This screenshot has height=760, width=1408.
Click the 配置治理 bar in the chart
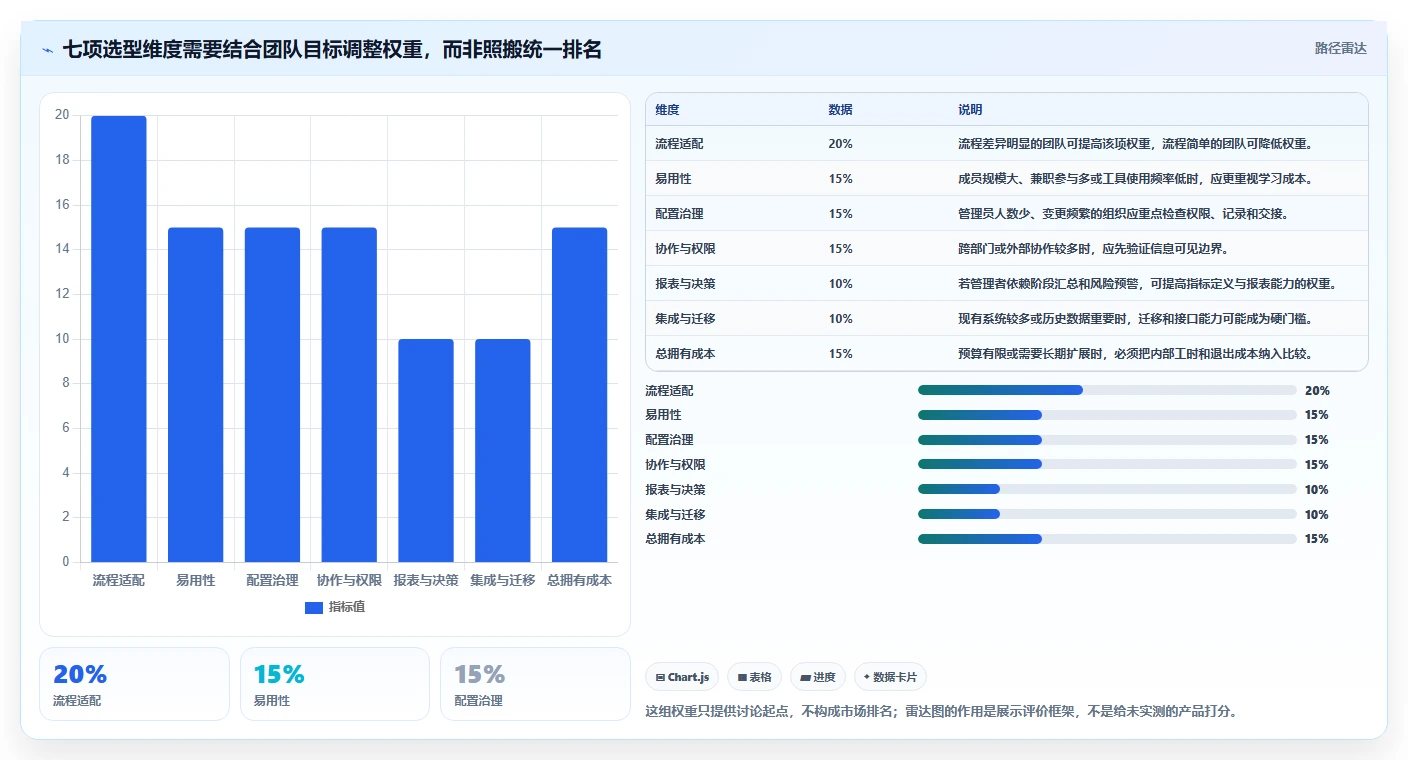click(272, 395)
